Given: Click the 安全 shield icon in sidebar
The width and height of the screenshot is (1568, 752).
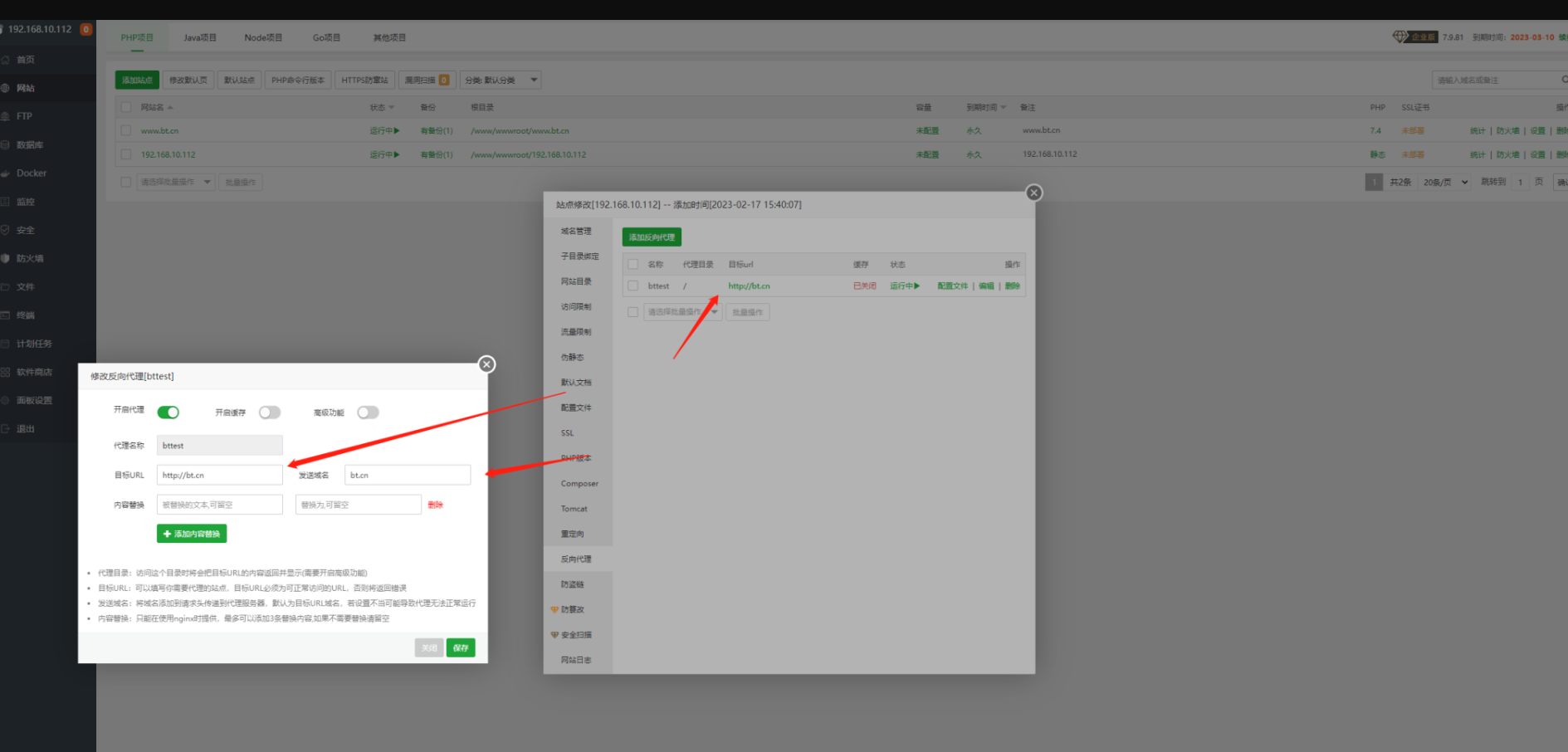Looking at the screenshot, I should click(x=5, y=230).
